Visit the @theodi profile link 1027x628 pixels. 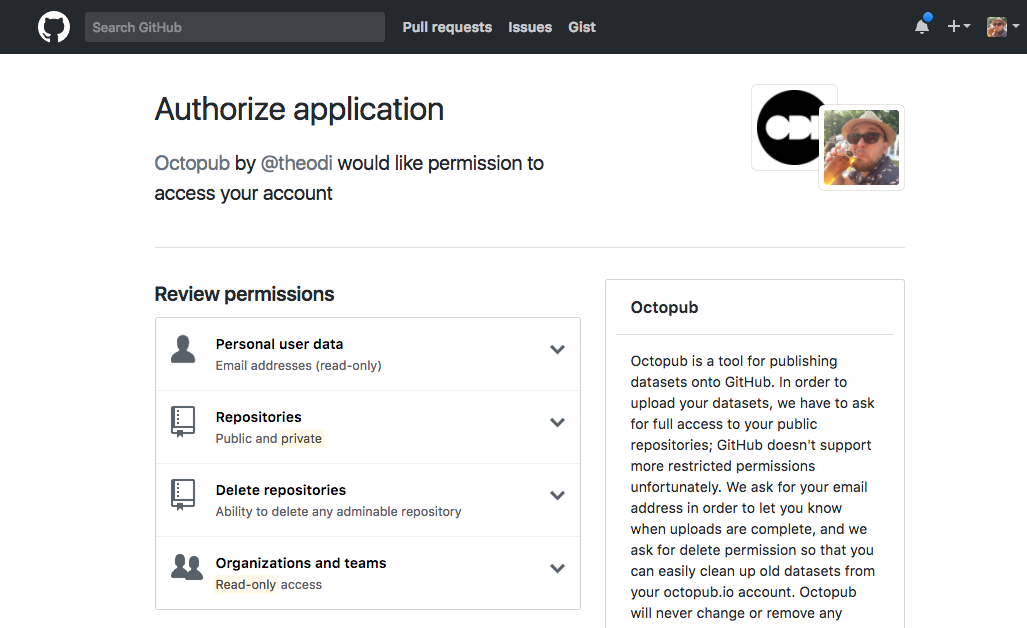click(297, 163)
